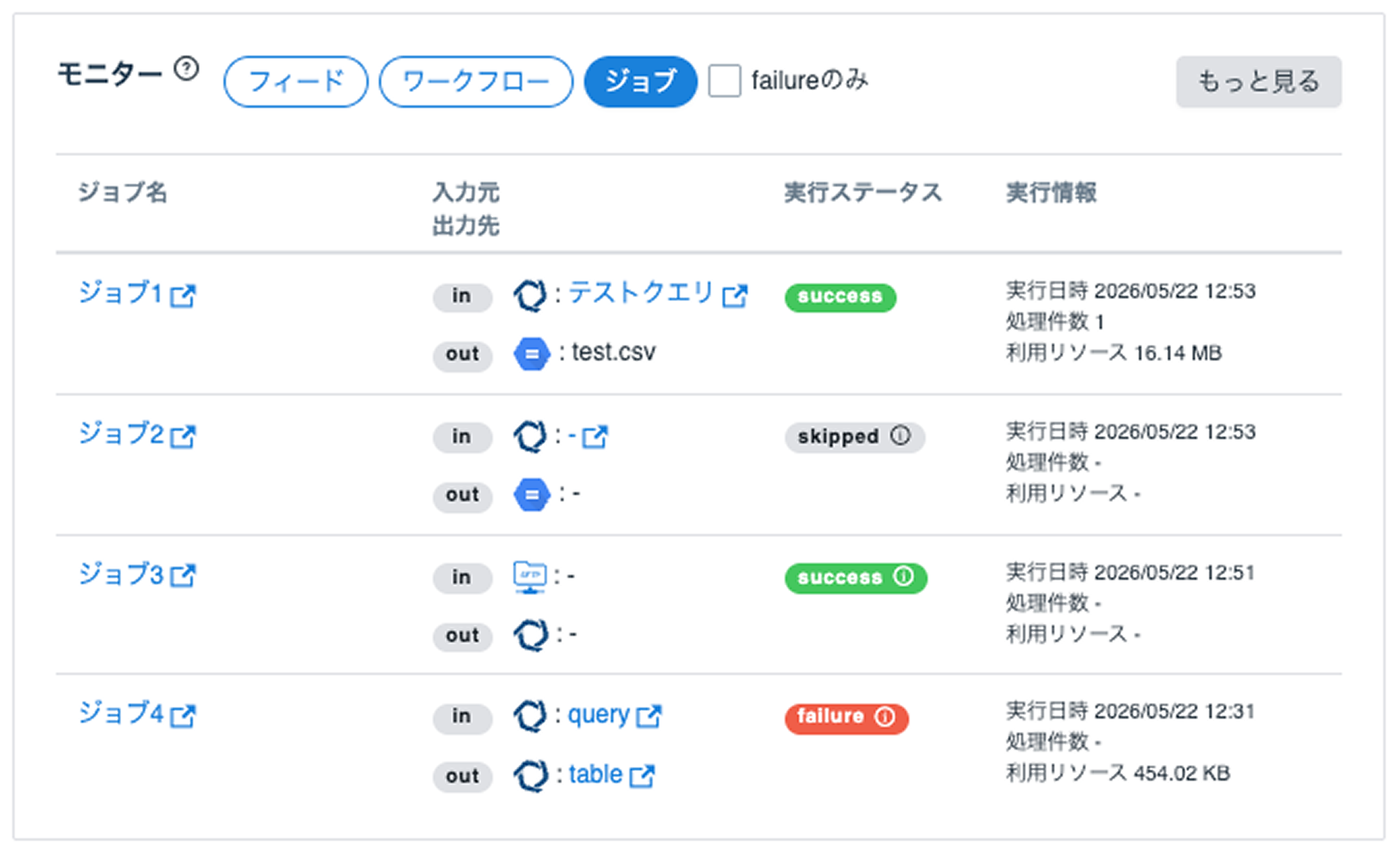Click the success badge for ジョブ1

[x=840, y=297]
